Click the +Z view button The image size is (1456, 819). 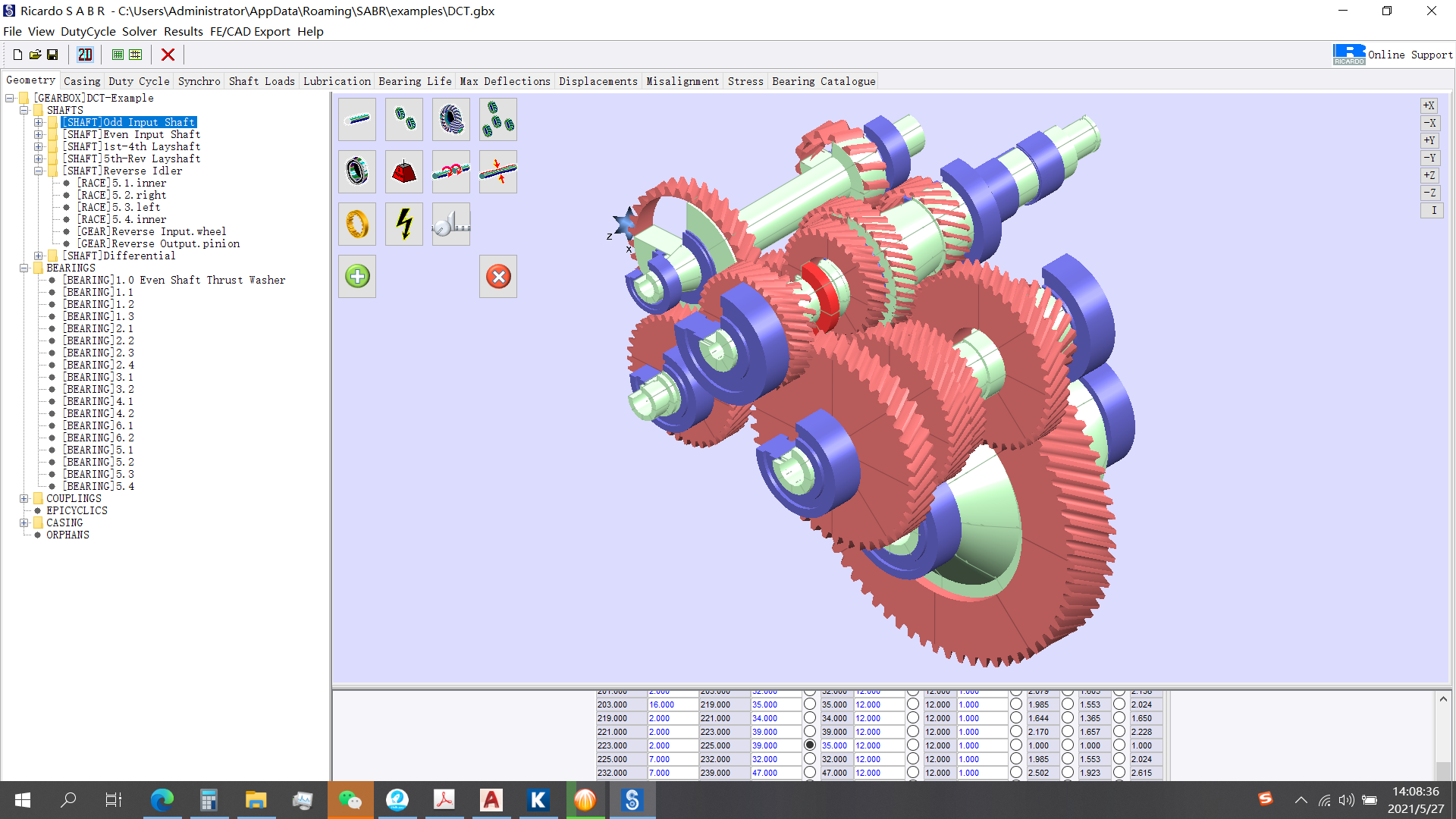[x=1431, y=175]
